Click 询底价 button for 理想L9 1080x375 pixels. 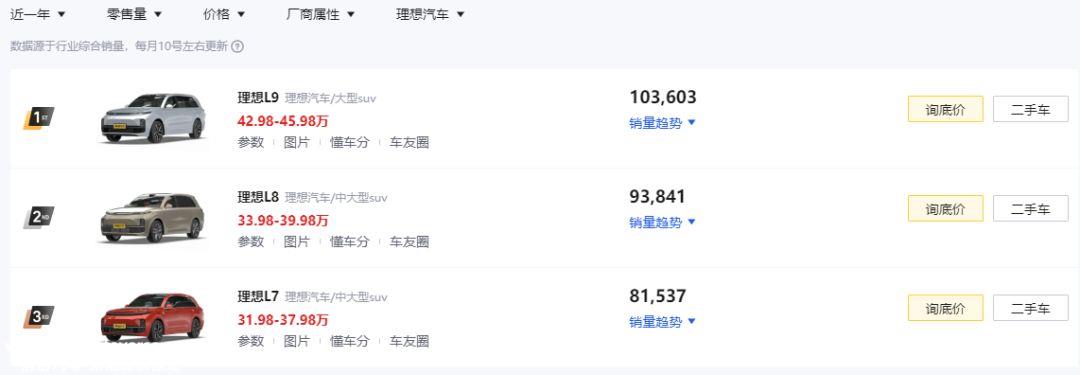coord(946,109)
